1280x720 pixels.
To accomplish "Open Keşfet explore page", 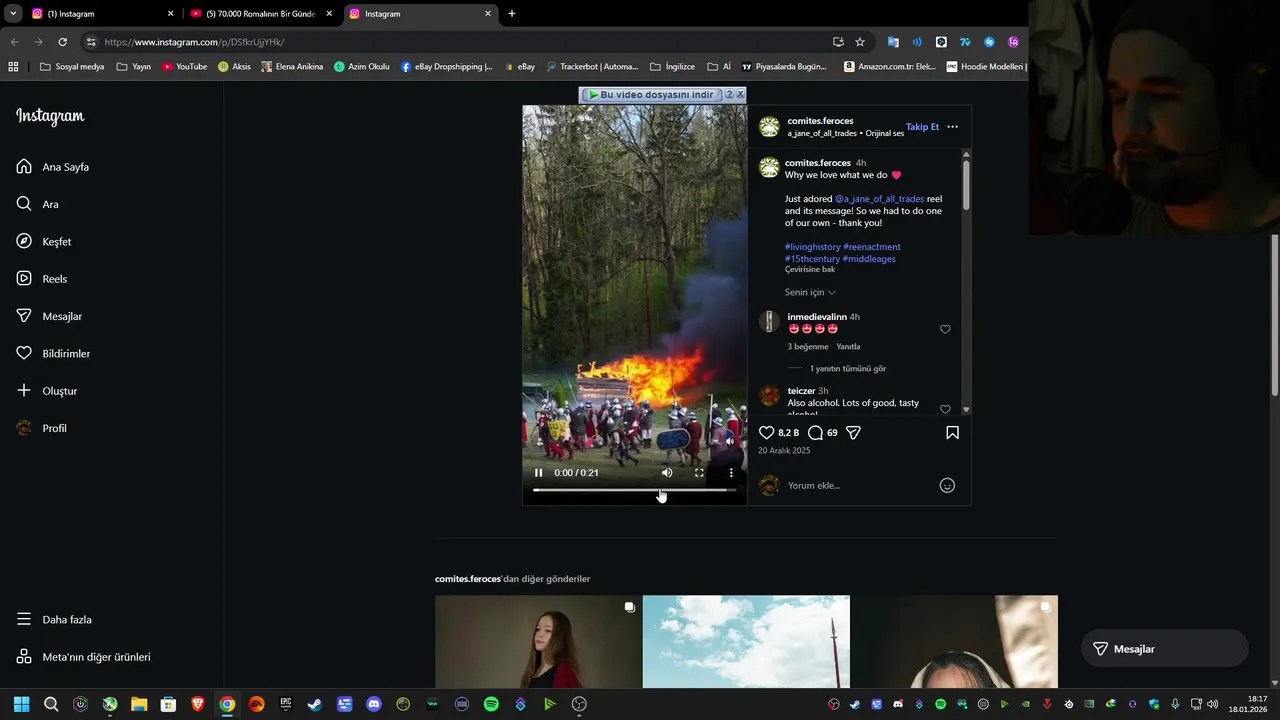I will pyautogui.click(x=43, y=241).
